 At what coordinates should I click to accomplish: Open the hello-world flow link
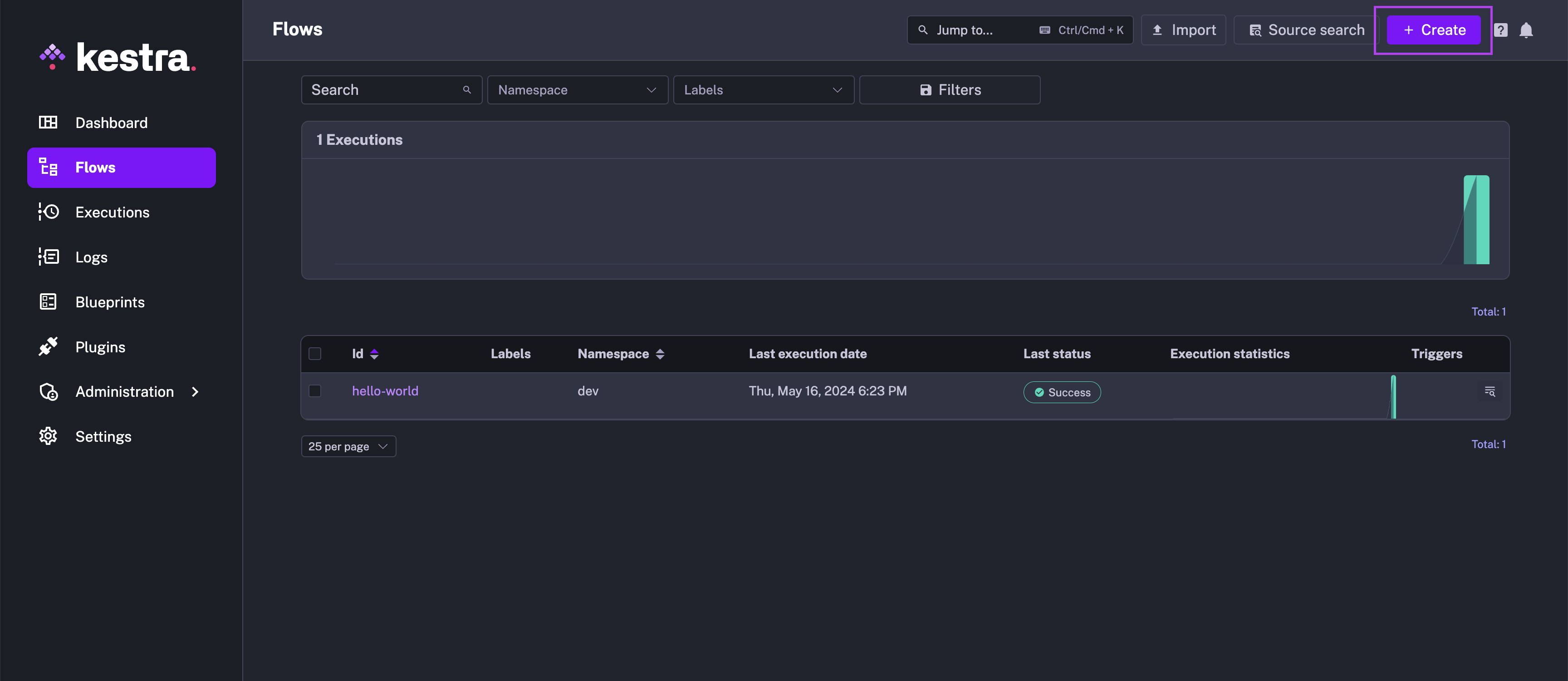[x=385, y=391]
